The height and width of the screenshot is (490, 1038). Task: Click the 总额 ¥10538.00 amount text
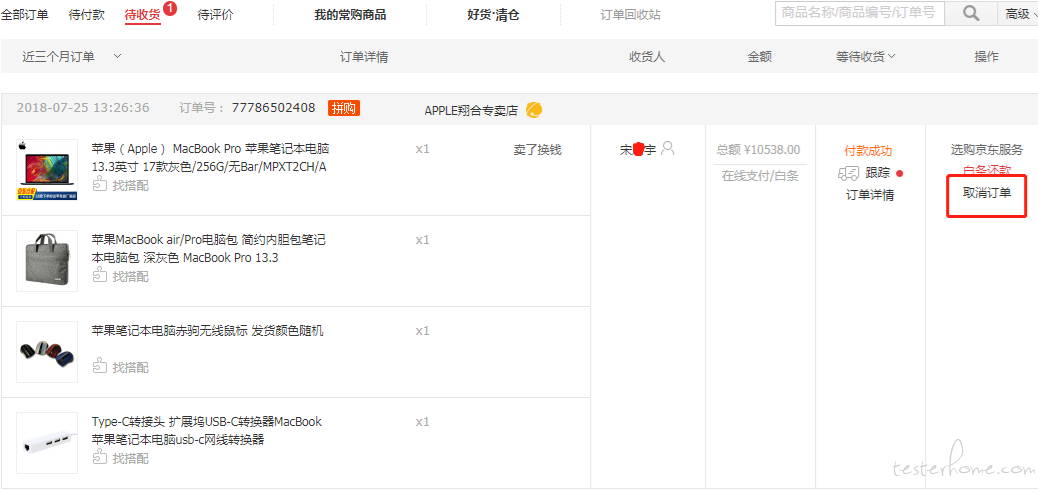(758, 150)
